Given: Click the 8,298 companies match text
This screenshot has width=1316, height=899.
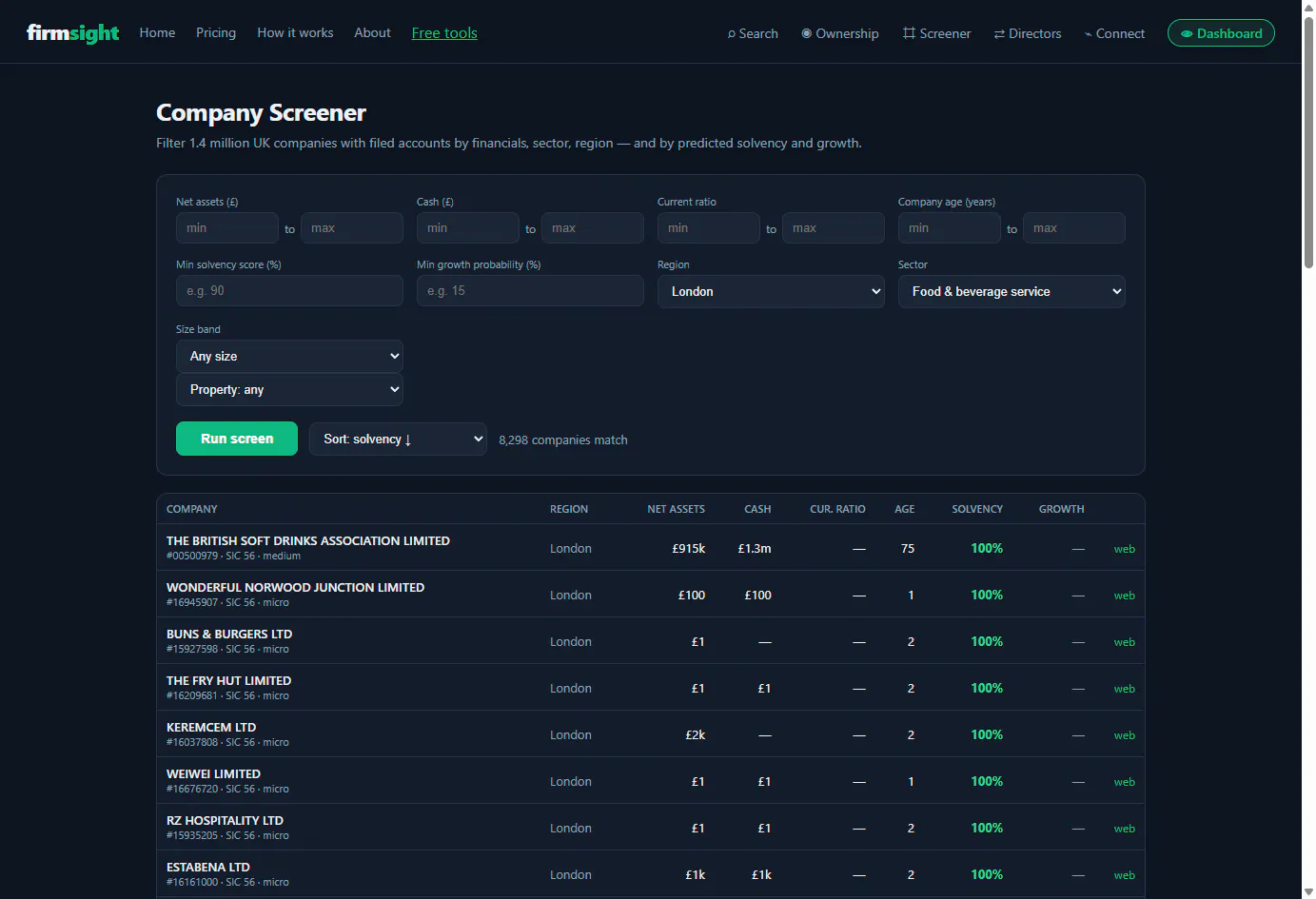Looking at the screenshot, I should (x=563, y=440).
